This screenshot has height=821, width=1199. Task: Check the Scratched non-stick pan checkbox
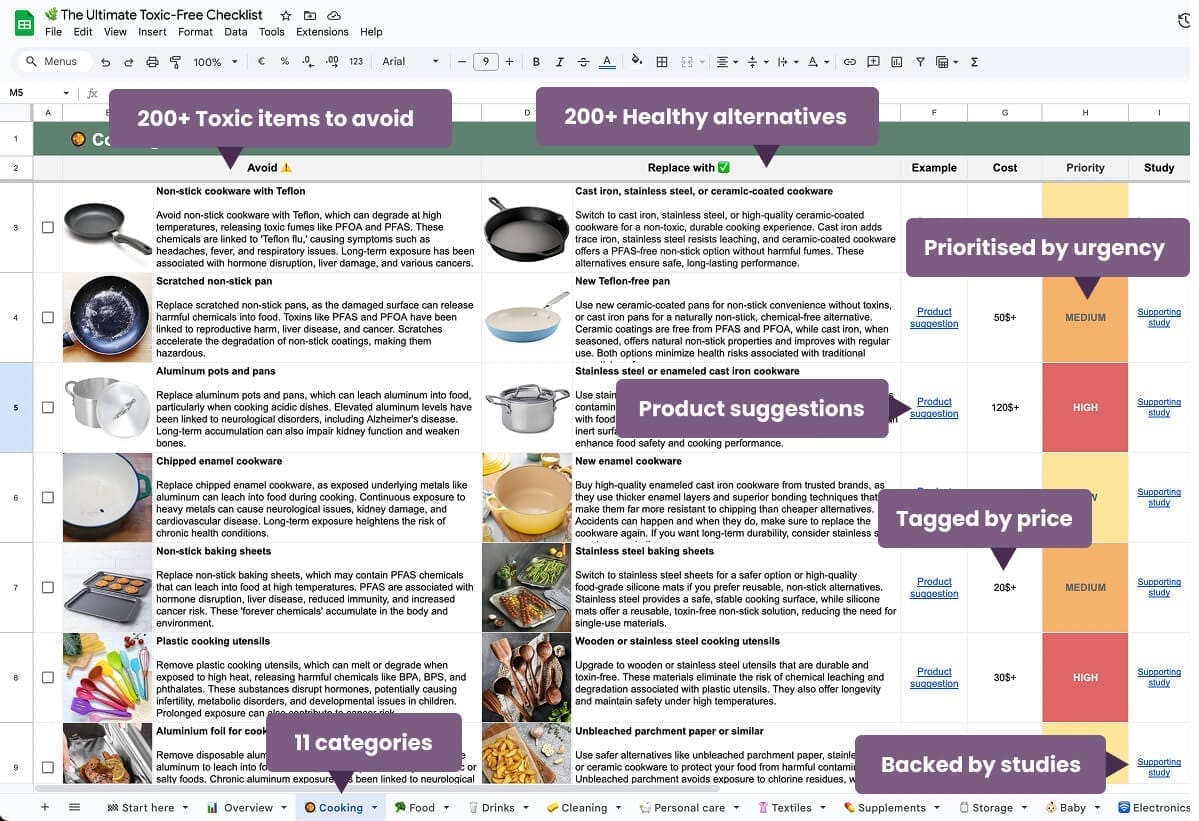point(47,317)
